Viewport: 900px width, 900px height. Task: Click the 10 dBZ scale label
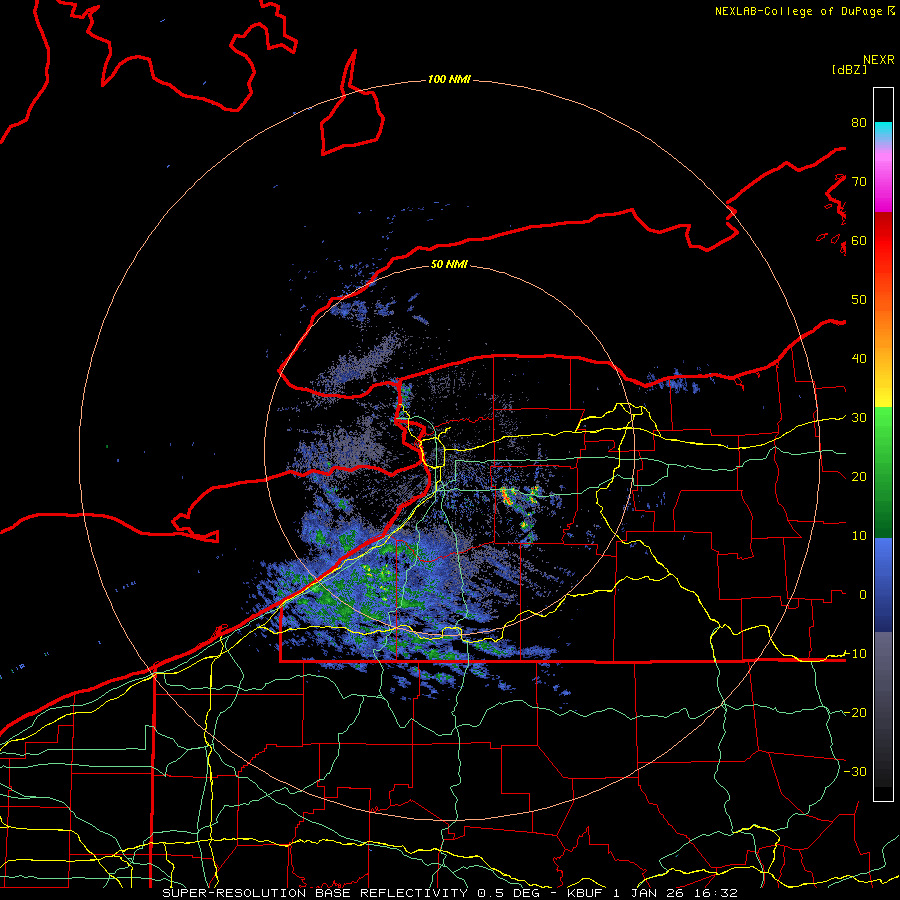[x=859, y=536]
